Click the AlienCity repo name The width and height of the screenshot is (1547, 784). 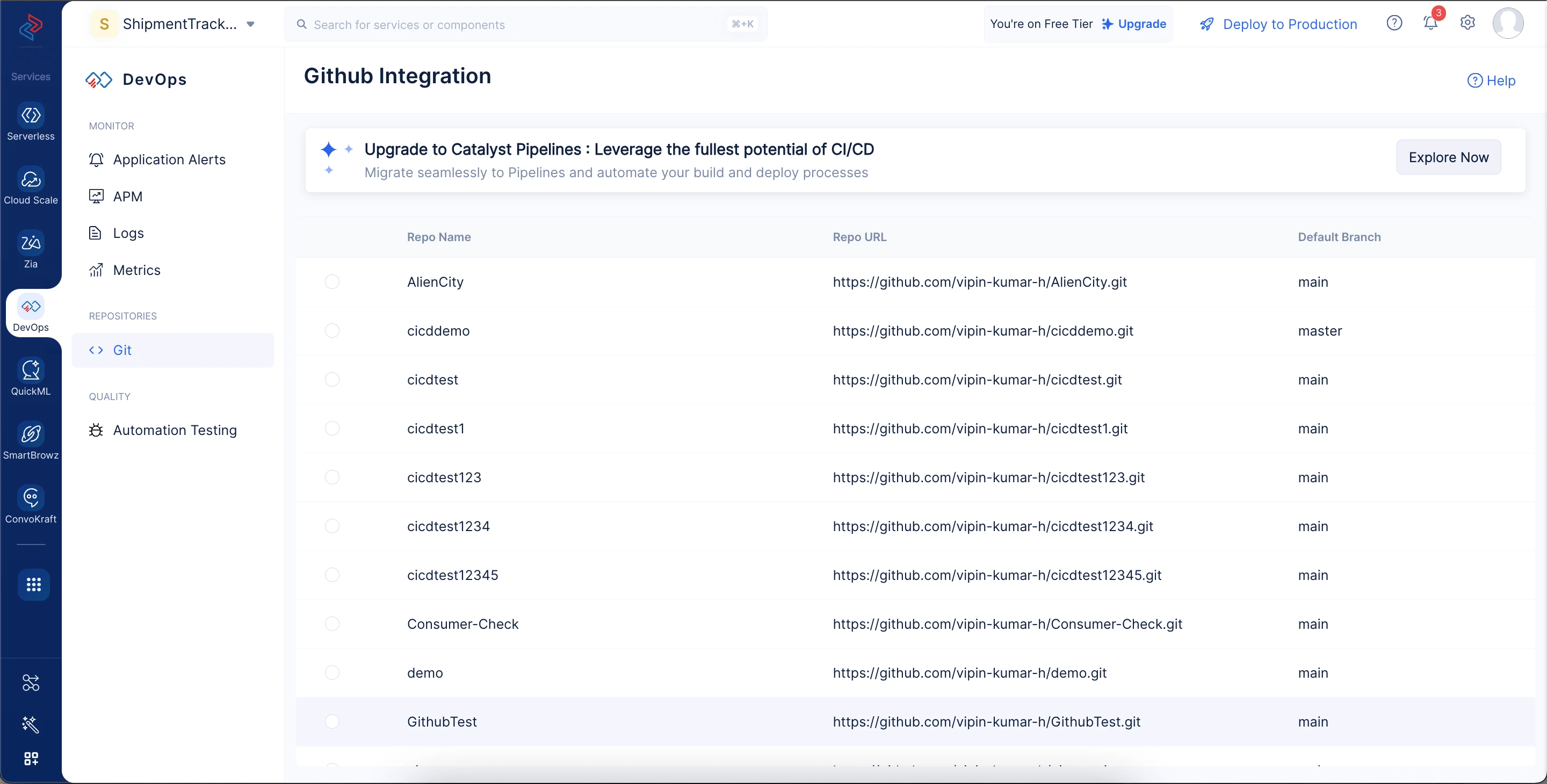tap(436, 281)
